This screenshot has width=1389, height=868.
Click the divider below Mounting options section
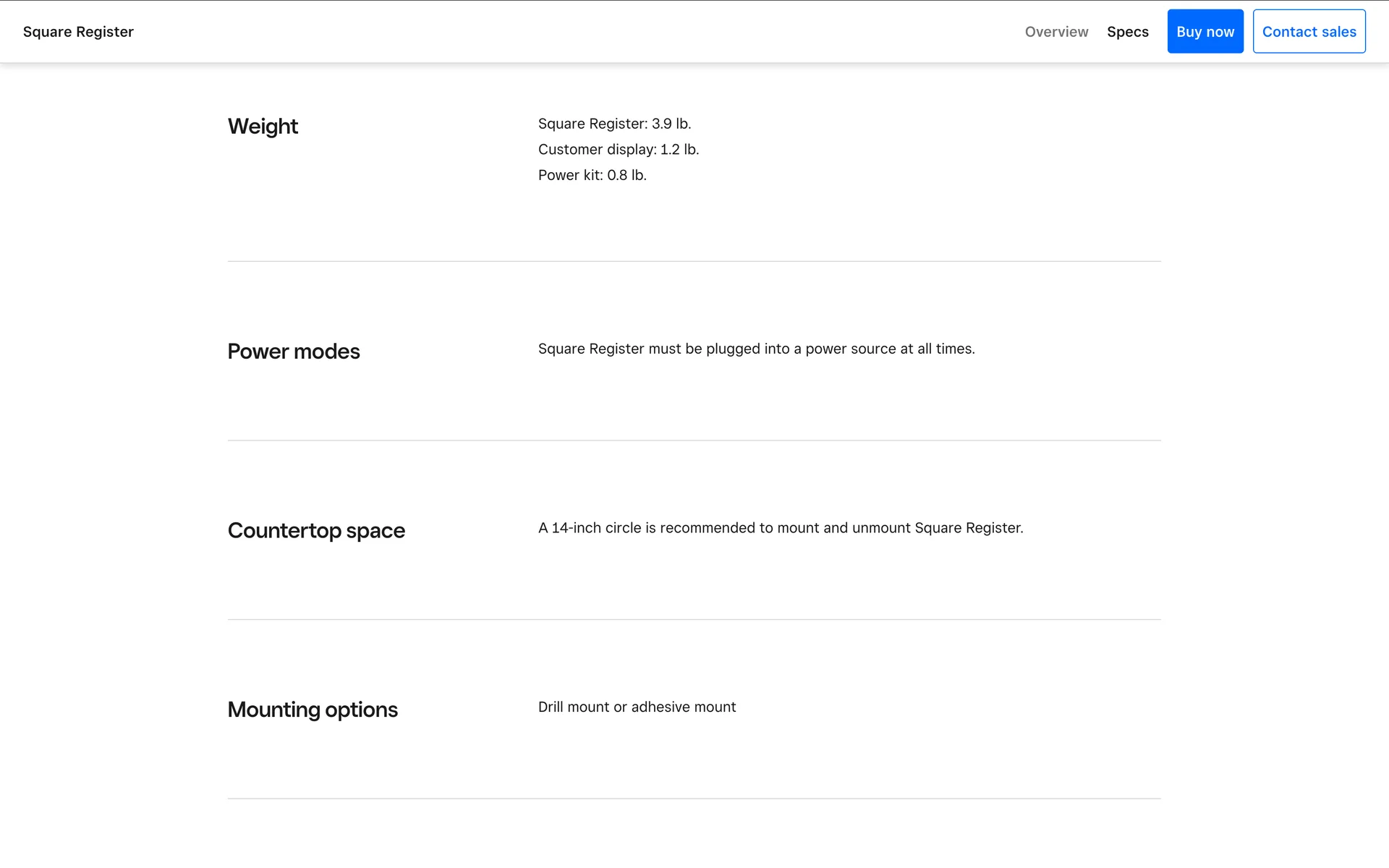tap(694, 799)
